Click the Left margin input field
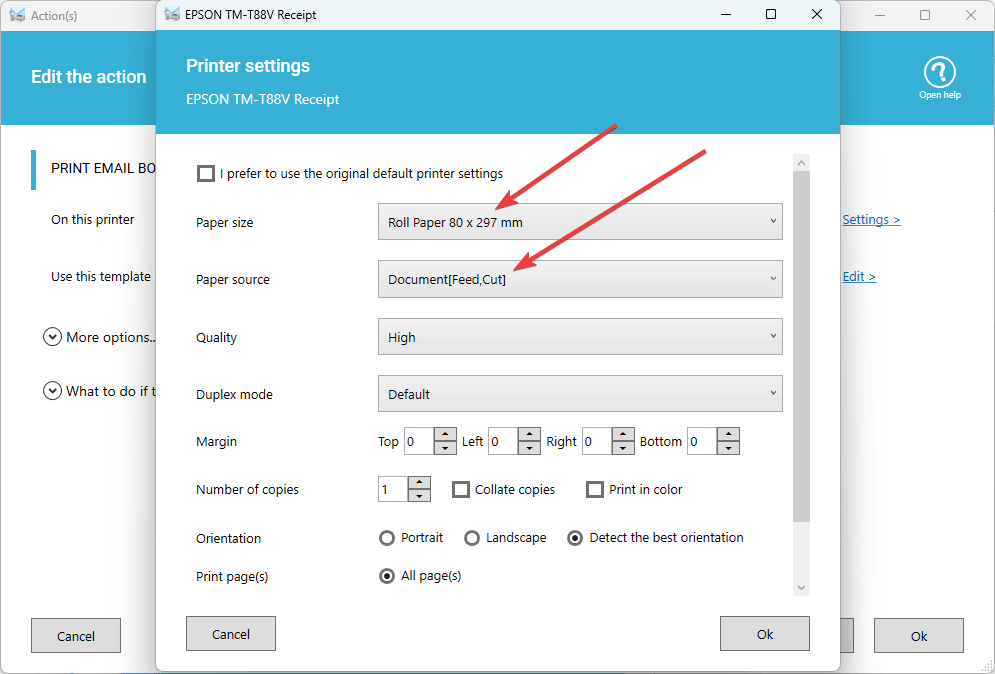 pos(503,441)
